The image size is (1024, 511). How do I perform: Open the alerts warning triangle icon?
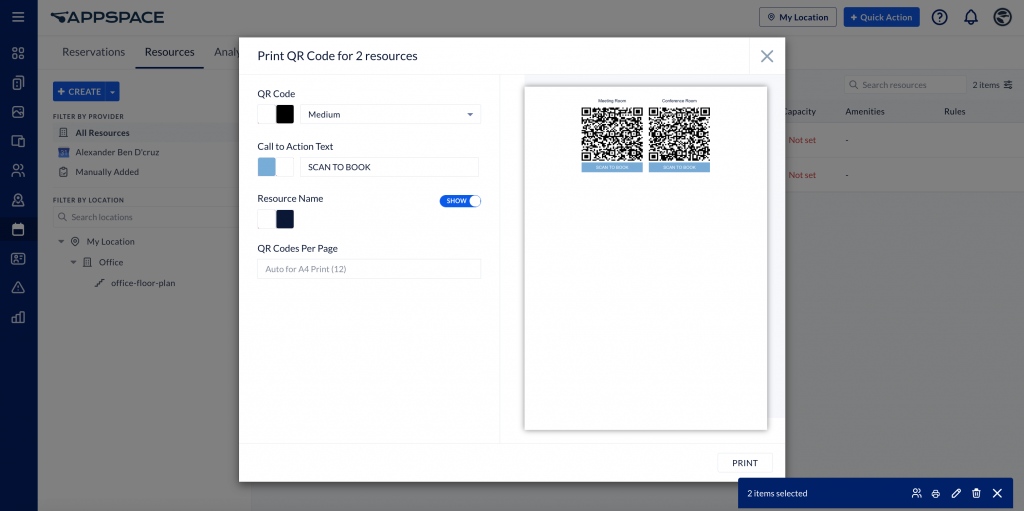point(18,288)
